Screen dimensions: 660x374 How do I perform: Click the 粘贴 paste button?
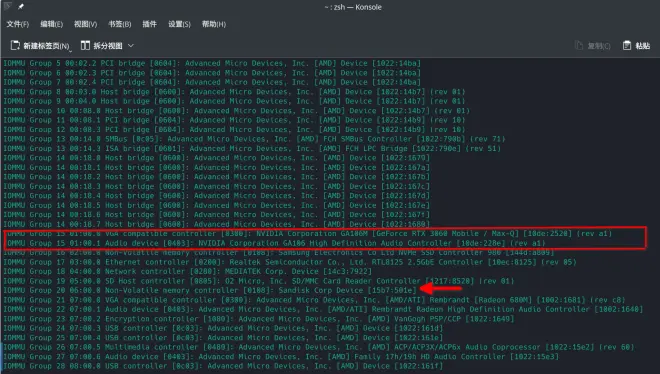click(636, 45)
